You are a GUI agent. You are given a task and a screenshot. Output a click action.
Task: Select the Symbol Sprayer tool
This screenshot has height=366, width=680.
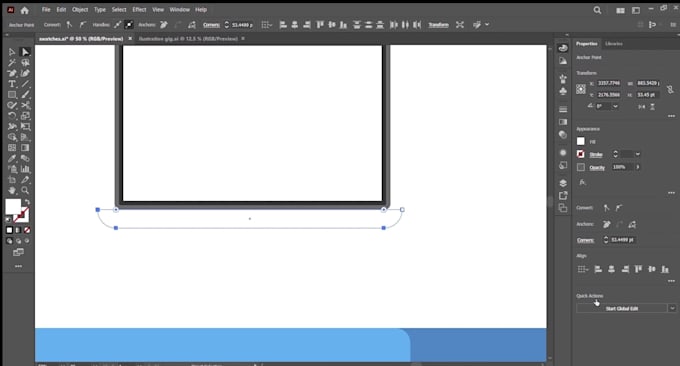tap(12, 169)
